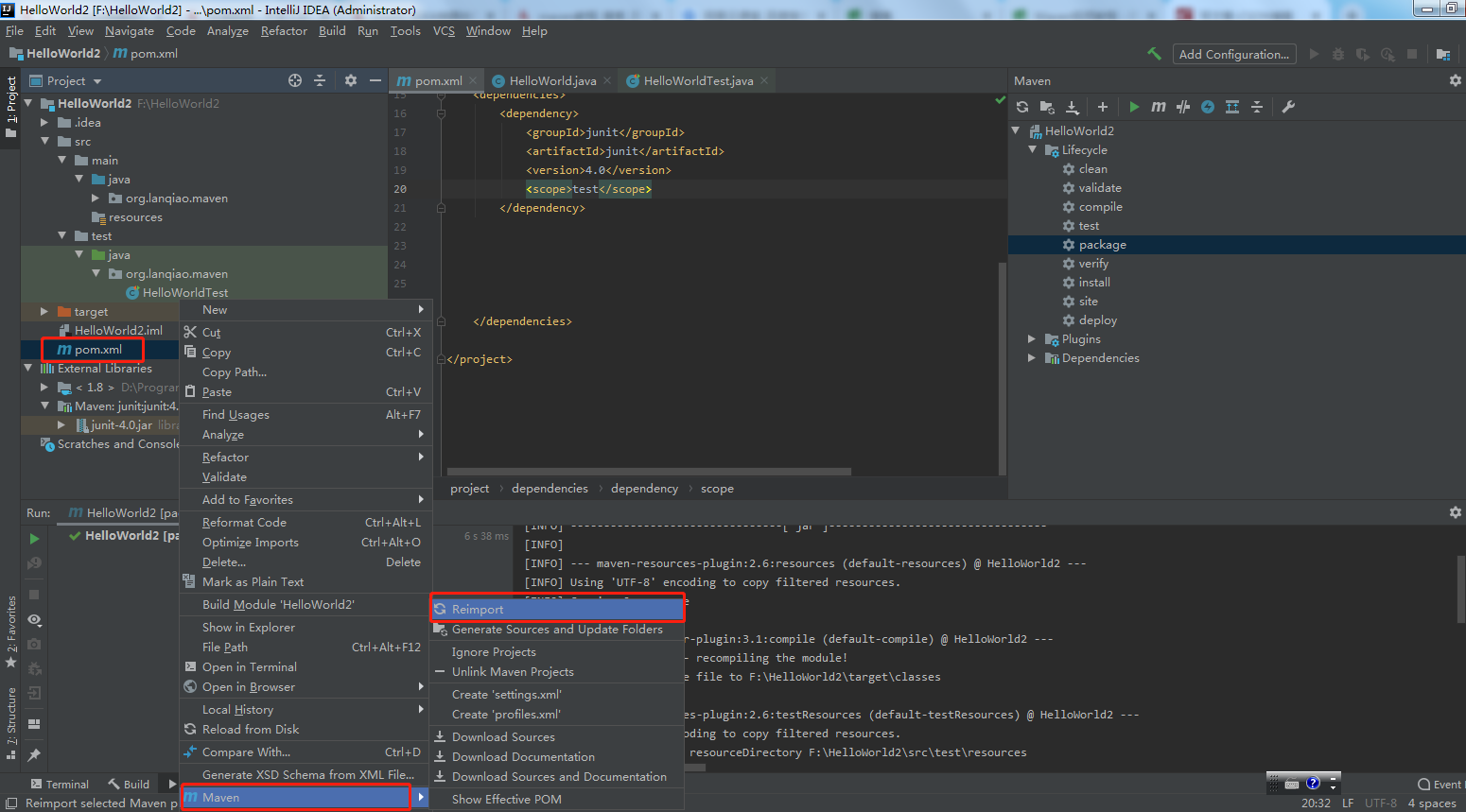Open the 7: Structure side tab
This screenshot has width=1466, height=812.
(x=11, y=724)
